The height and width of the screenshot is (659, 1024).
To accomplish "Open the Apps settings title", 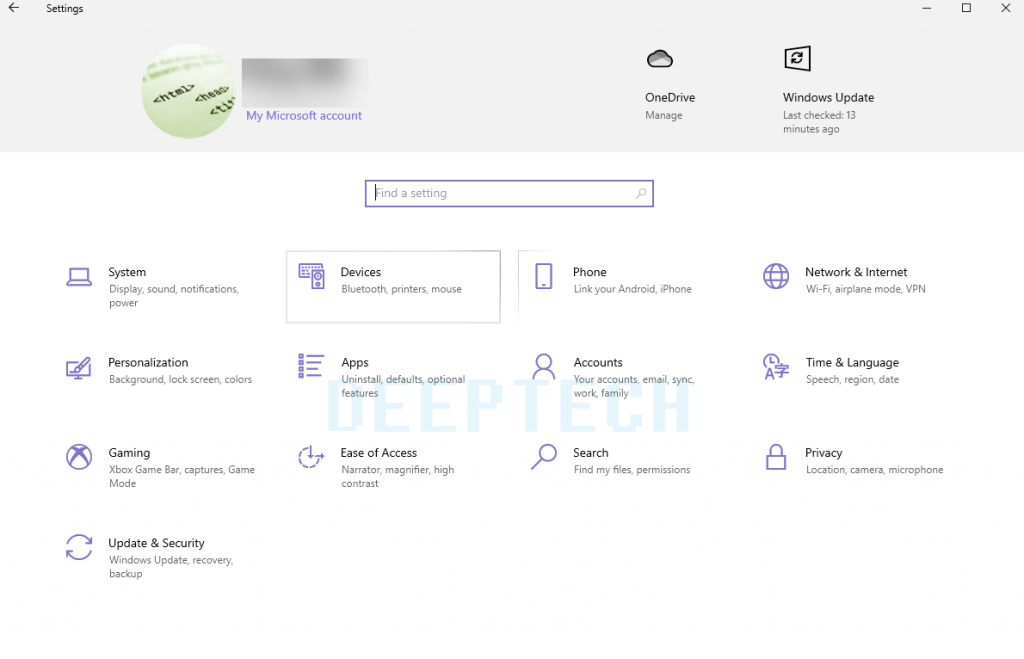I will click(x=355, y=362).
